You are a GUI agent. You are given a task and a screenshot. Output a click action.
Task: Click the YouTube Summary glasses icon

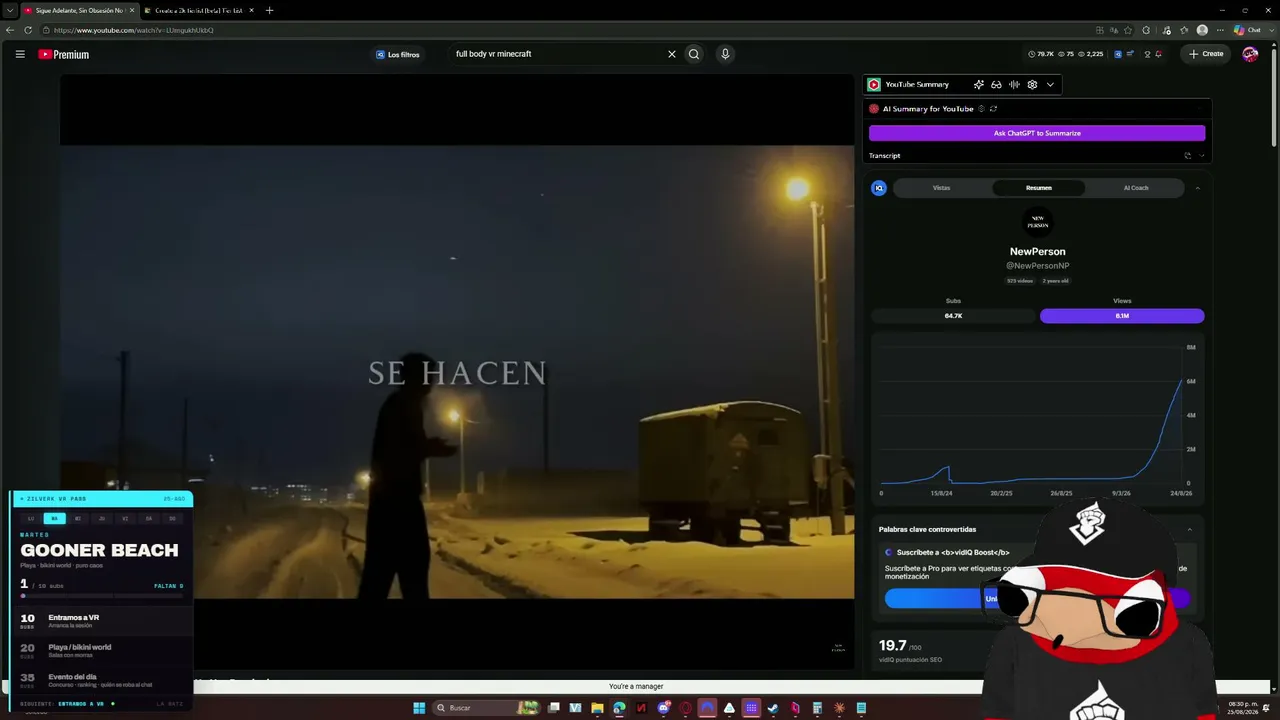coord(996,85)
